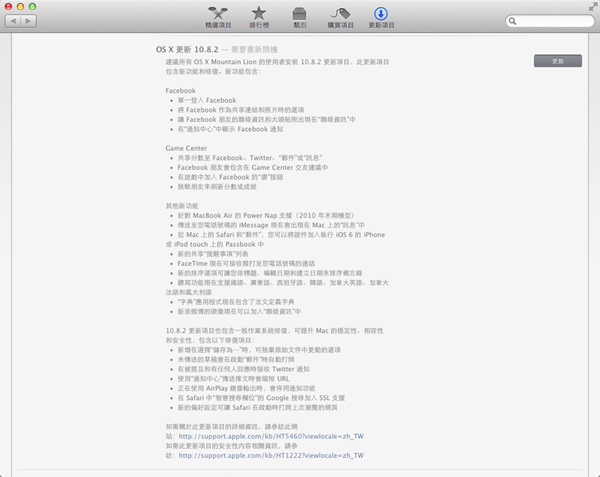Click the line mentioning Power Nap 支援

[266, 215]
